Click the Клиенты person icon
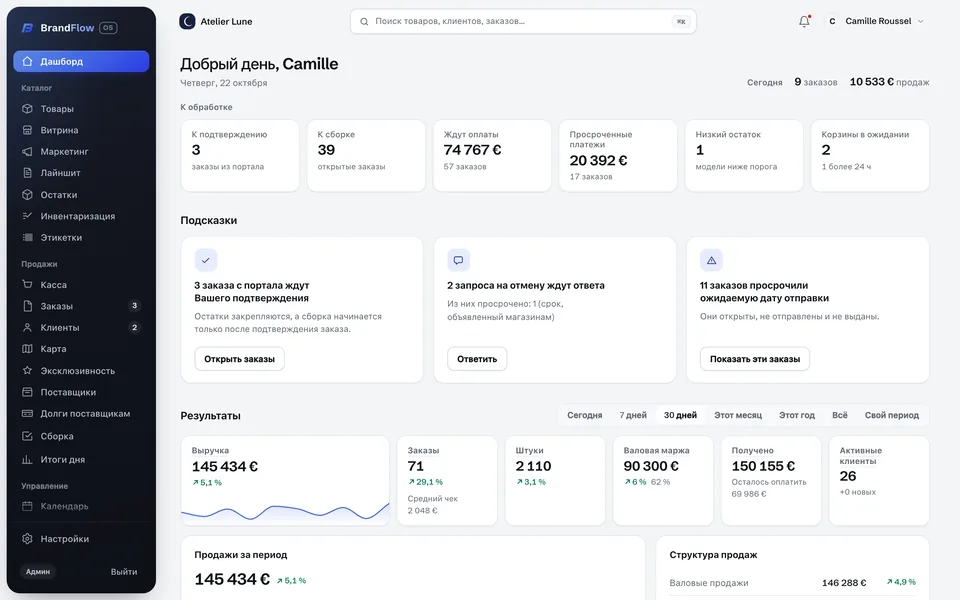Image resolution: width=960 pixels, height=600 pixels. coord(27,328)
